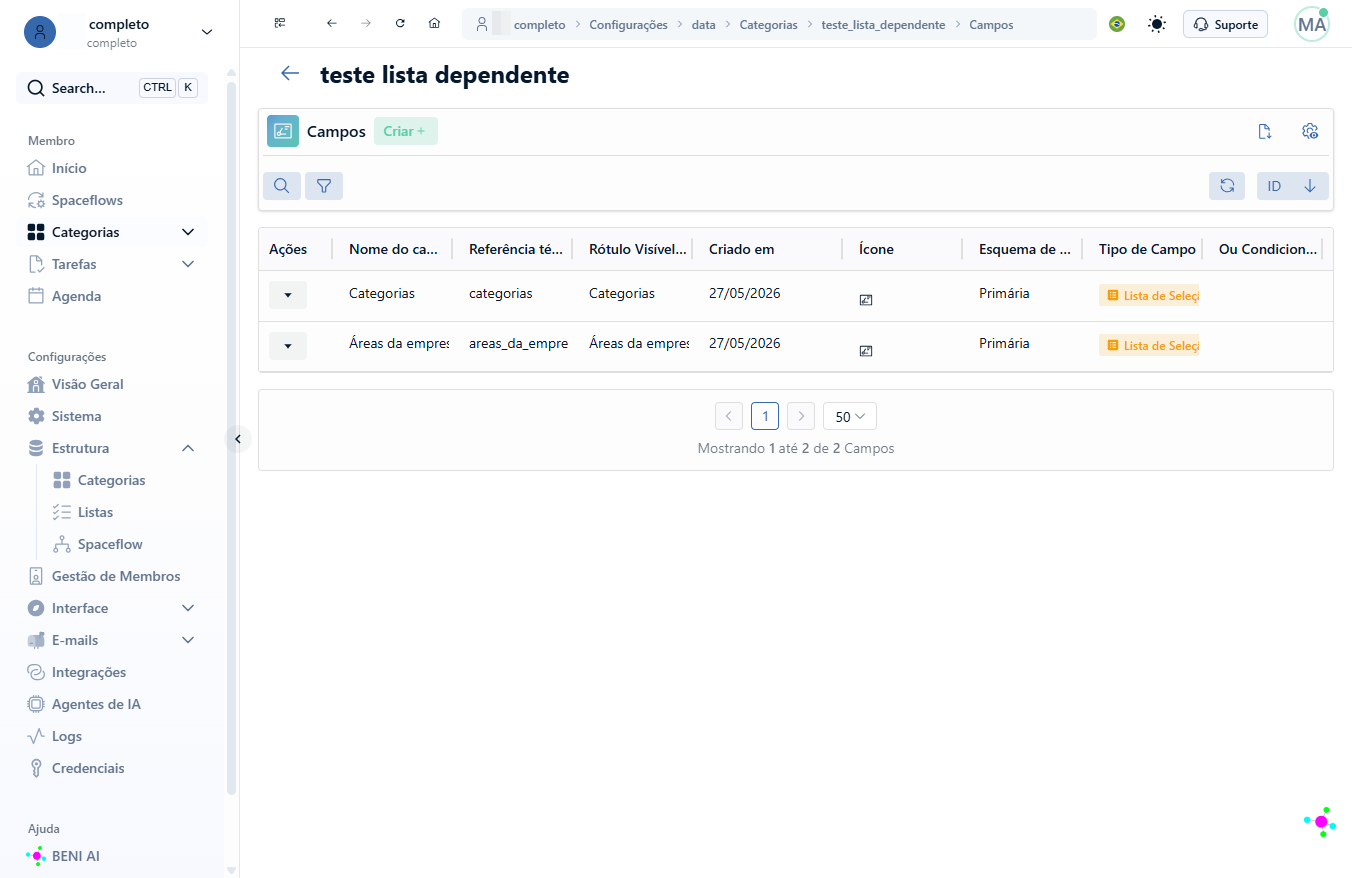
Task: Open the BENI AI floating assistant icon
Action: click(1320, 821)
